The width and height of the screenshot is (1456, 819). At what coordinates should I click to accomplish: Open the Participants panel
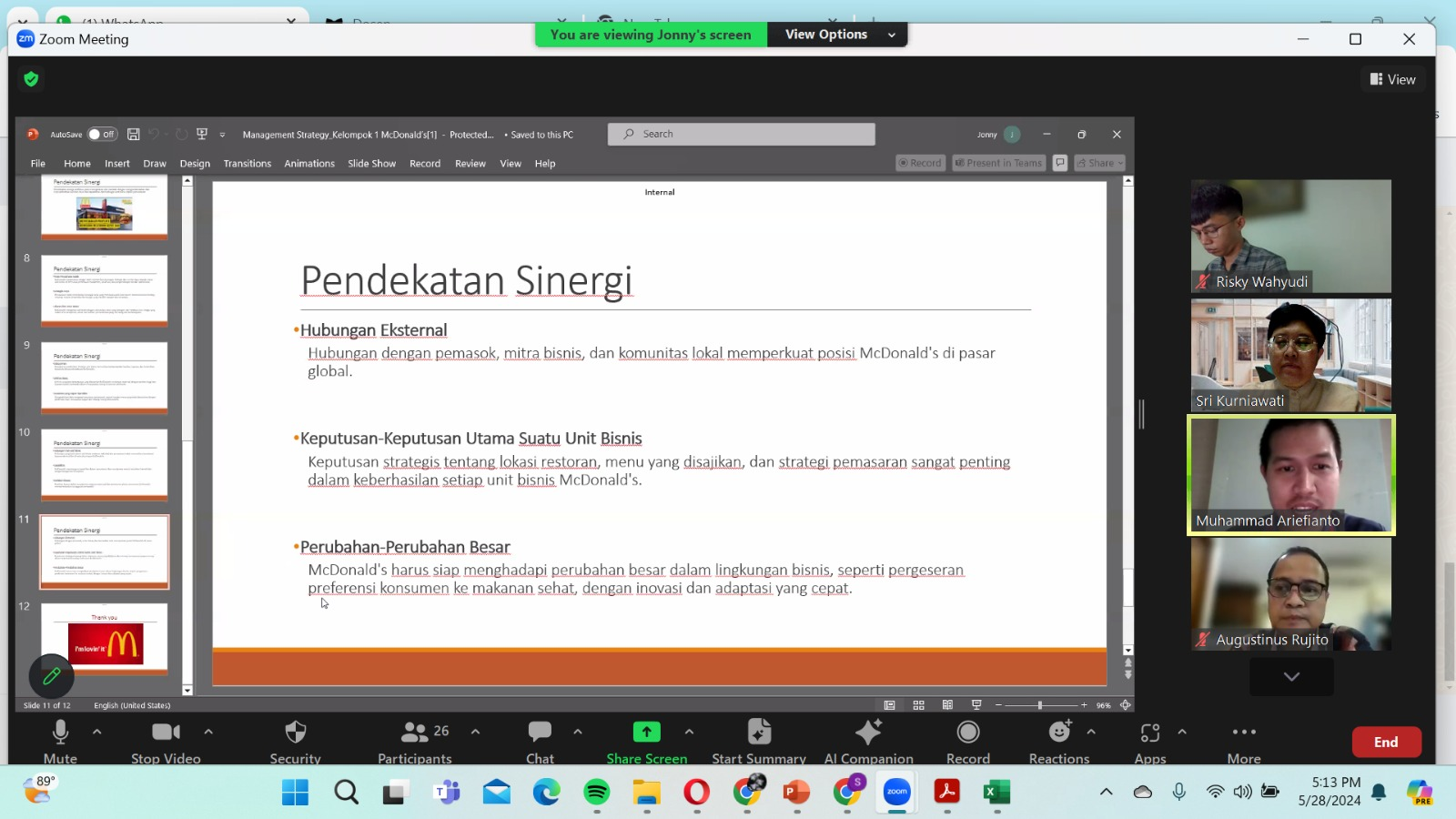point(415,742)
